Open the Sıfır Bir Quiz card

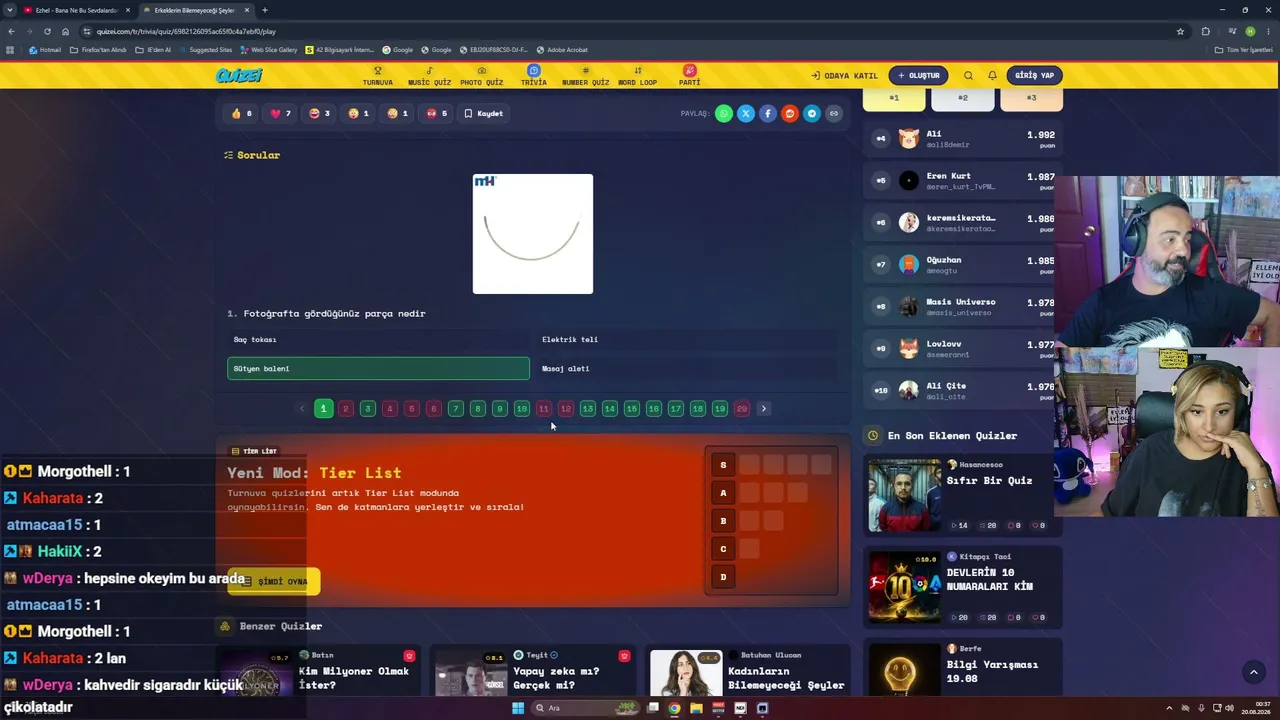tap(964, 495)
